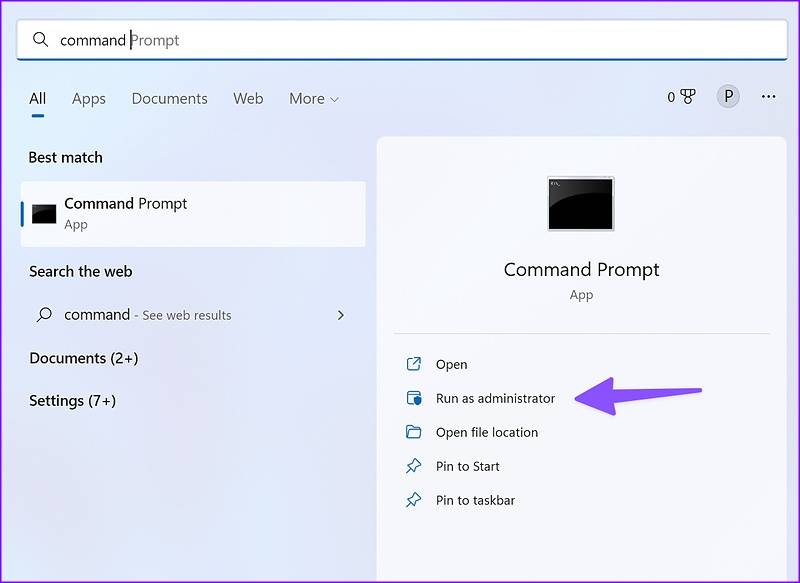Open the ellipsis options menu

click(768, 95)
